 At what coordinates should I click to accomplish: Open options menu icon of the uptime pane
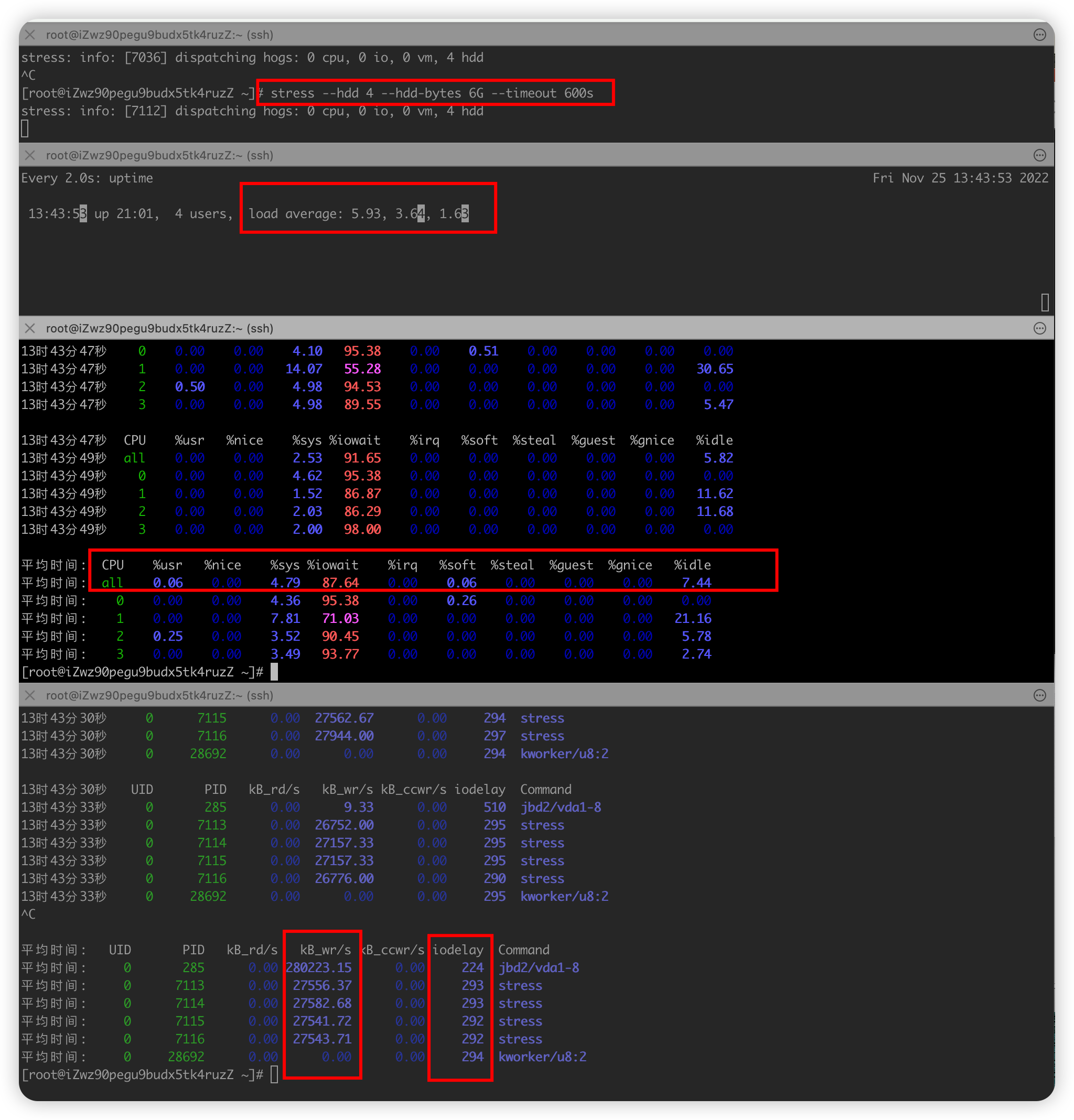click(1040, 155)
